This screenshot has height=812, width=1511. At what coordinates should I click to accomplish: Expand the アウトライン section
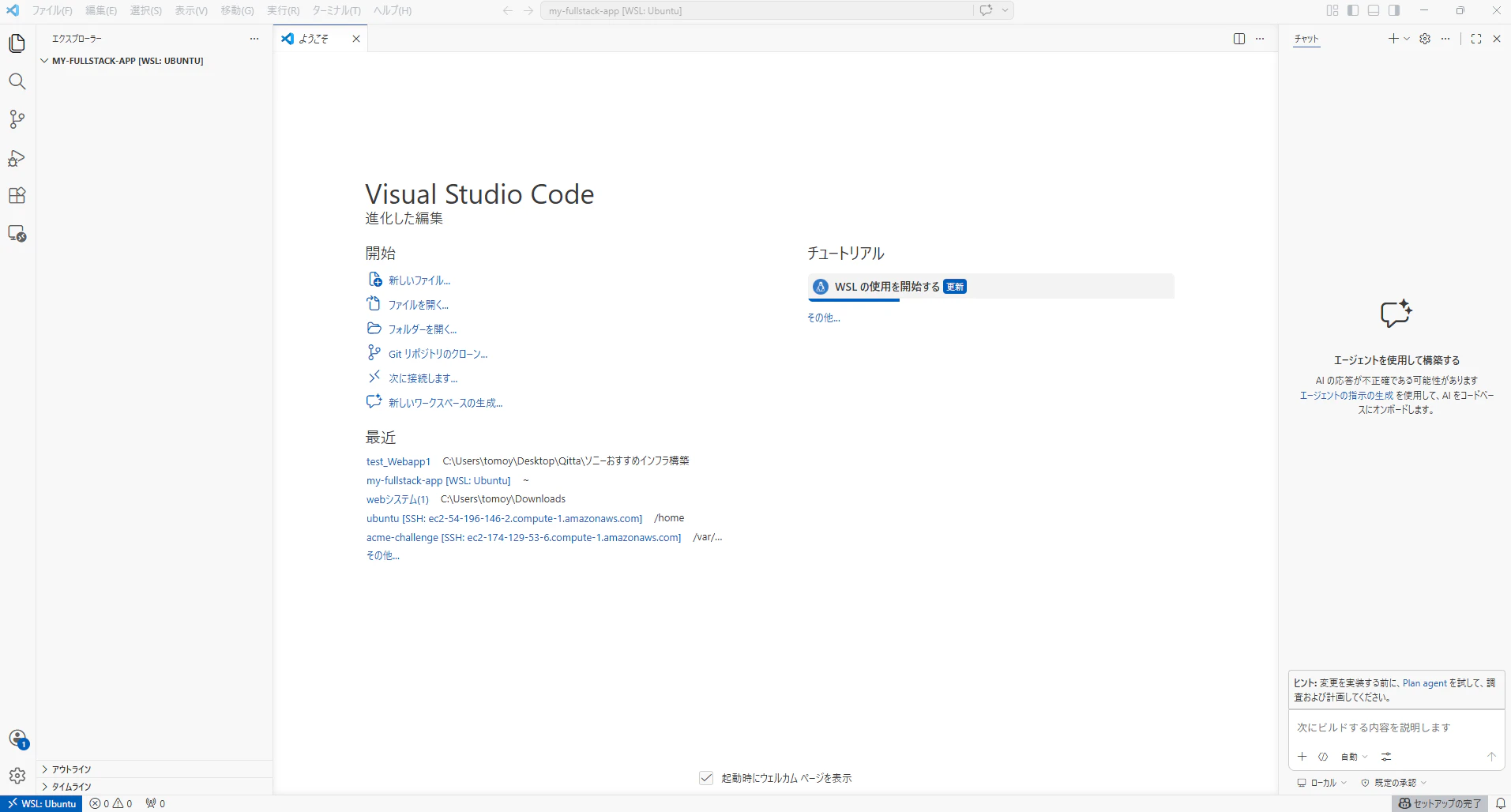(x=154, y=769)
